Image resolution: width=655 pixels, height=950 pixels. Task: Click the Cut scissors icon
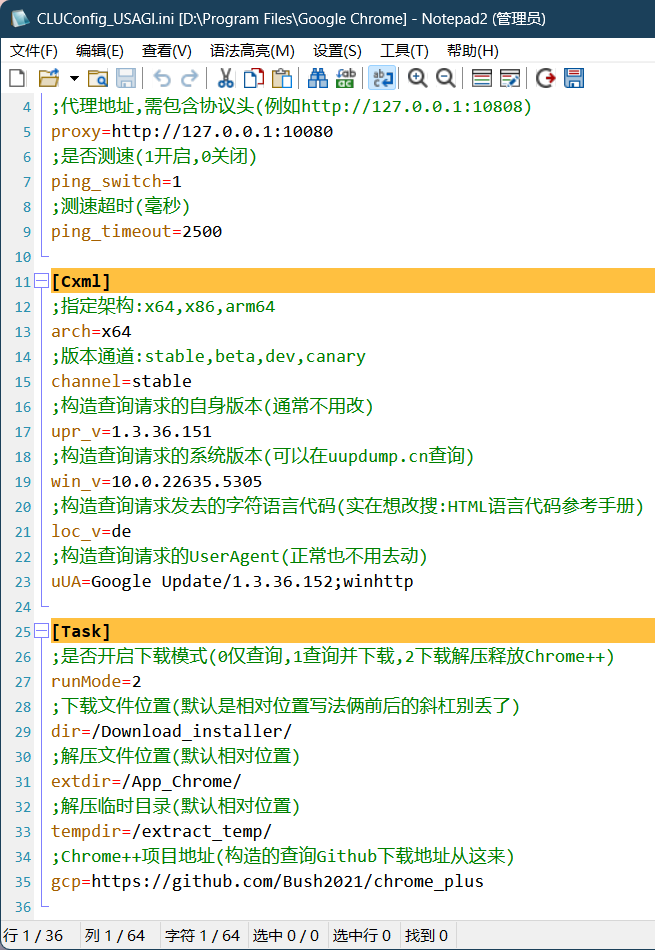[x=225, y=78]
